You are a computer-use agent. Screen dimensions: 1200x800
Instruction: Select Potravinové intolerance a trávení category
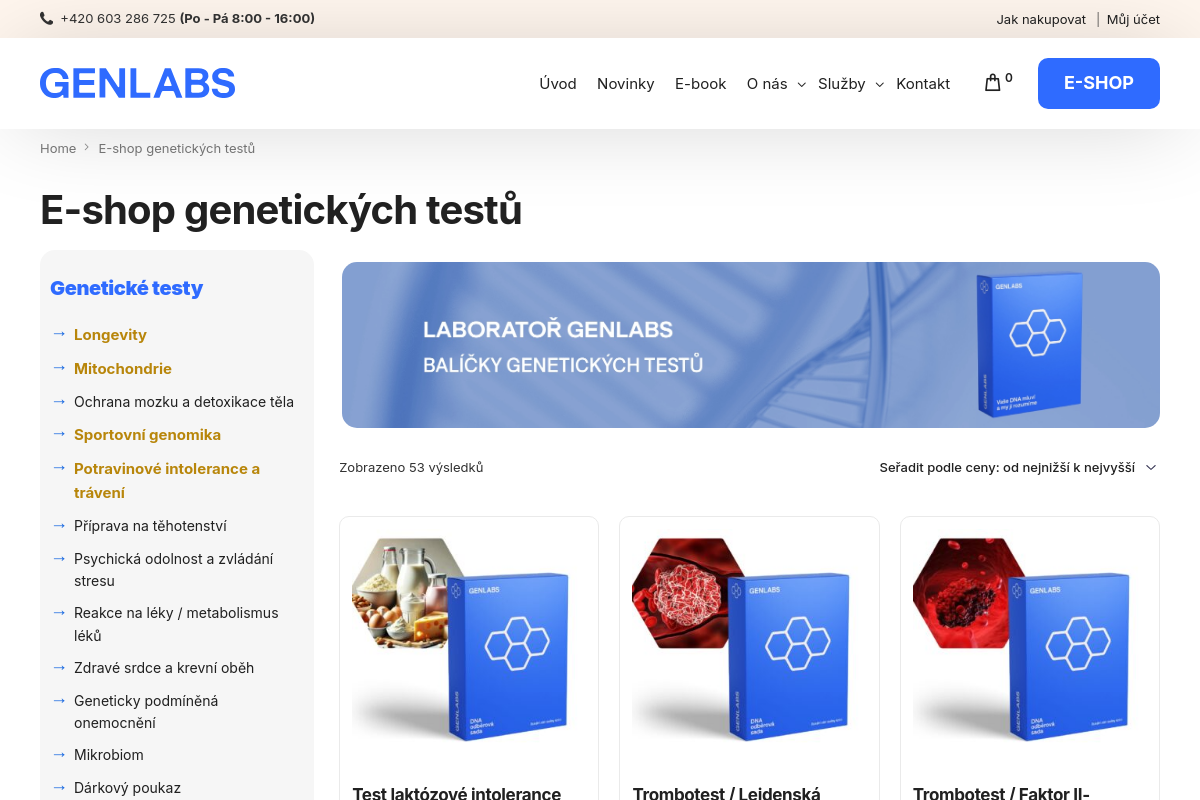(x=167, y=480)
